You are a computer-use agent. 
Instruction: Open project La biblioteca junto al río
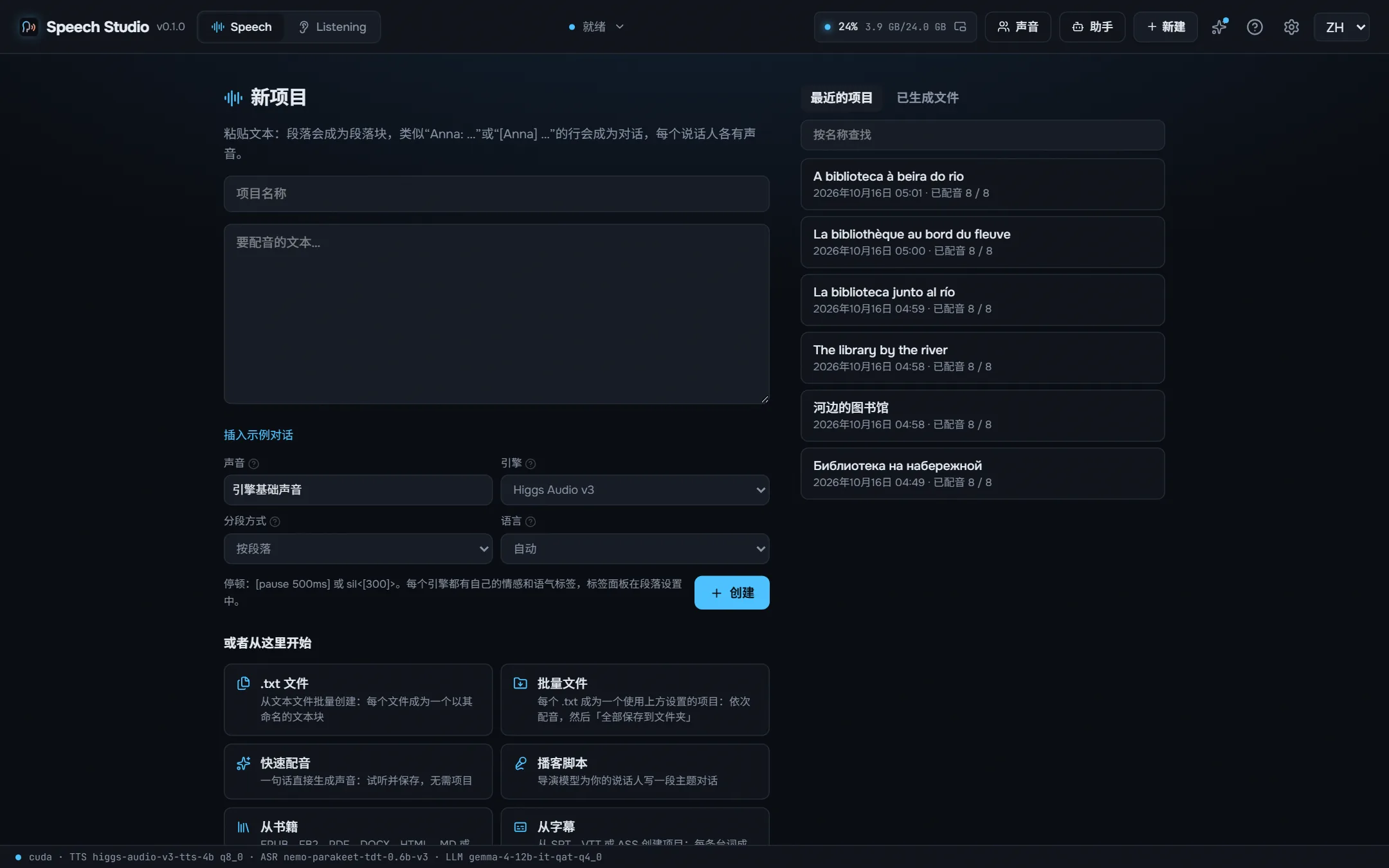click(983, 300)
